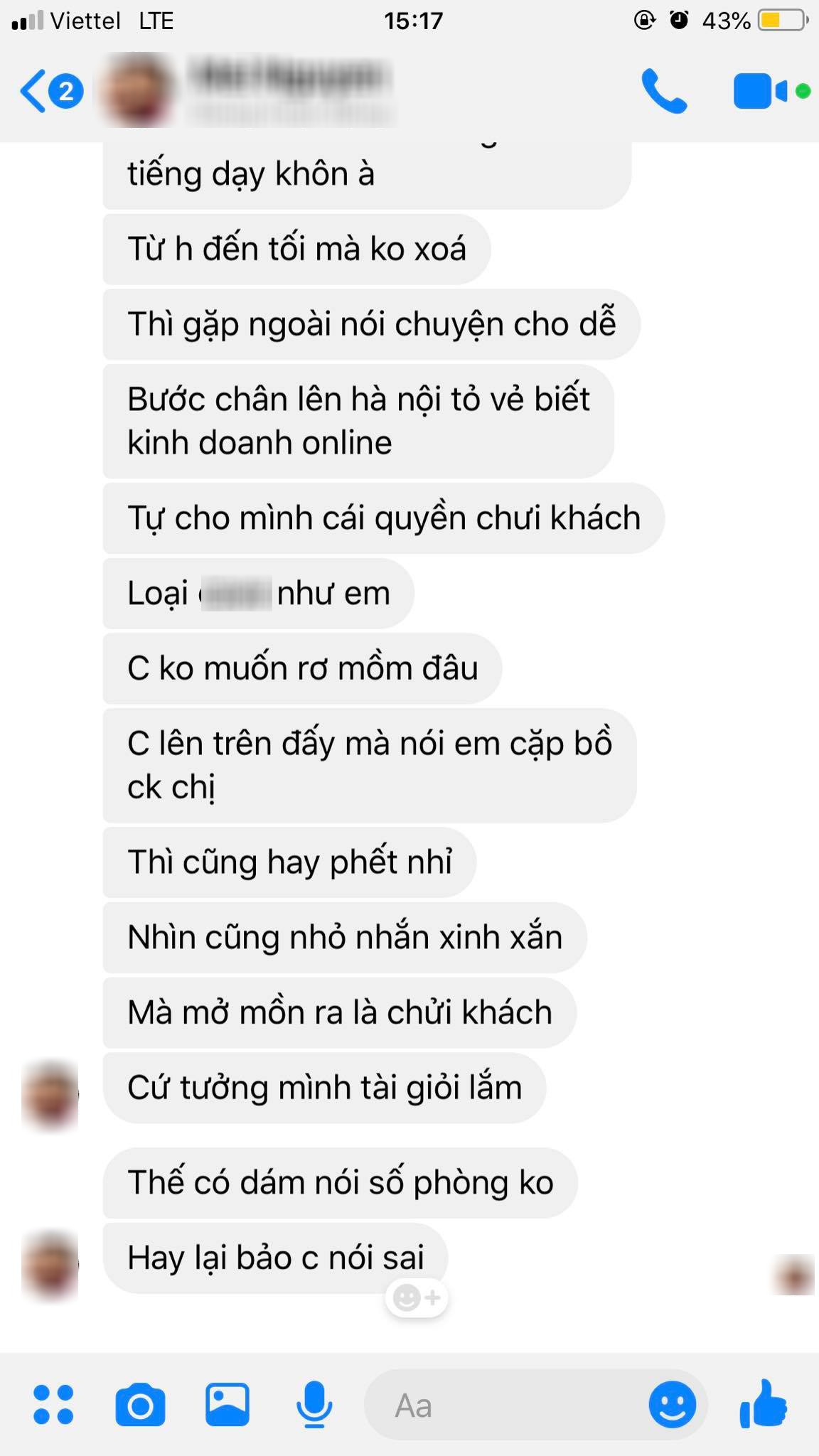This screenshot has width=819, height=1456.
Task: Tap the battery indicator in status bar
Action: coord(783,21)
